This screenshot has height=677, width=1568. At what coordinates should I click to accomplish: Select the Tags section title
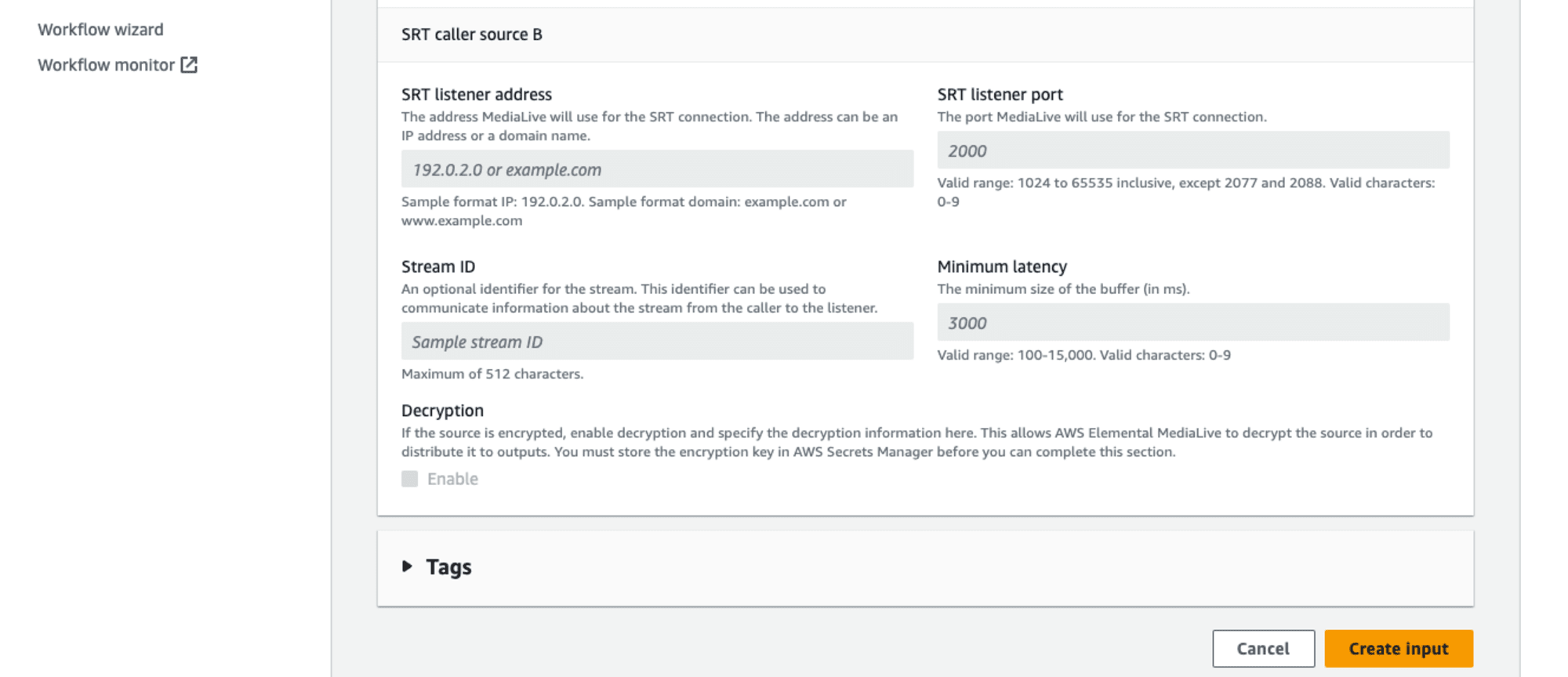coord(448,567)
